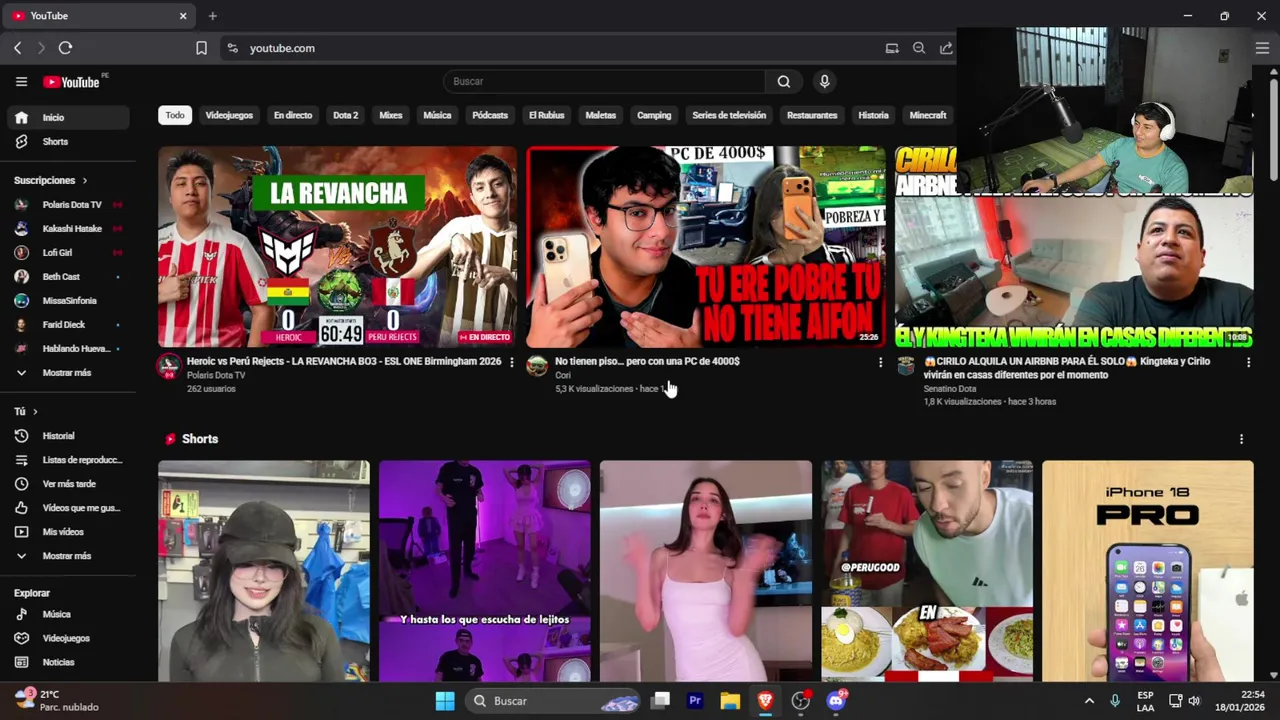Select the Pódcasts filter chip

(490, 115)
